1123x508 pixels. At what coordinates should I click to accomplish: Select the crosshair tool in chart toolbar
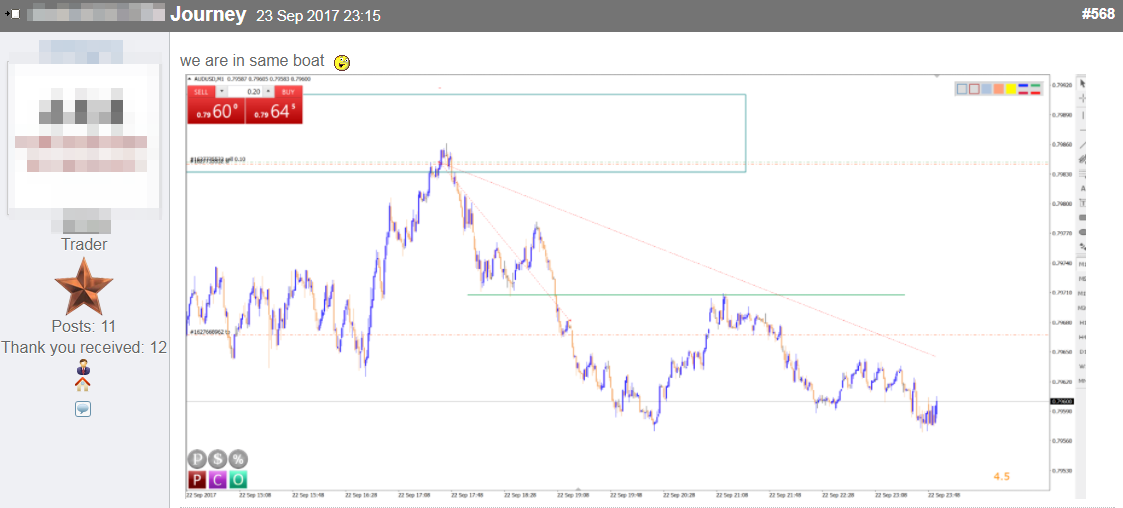point(1082,98)
